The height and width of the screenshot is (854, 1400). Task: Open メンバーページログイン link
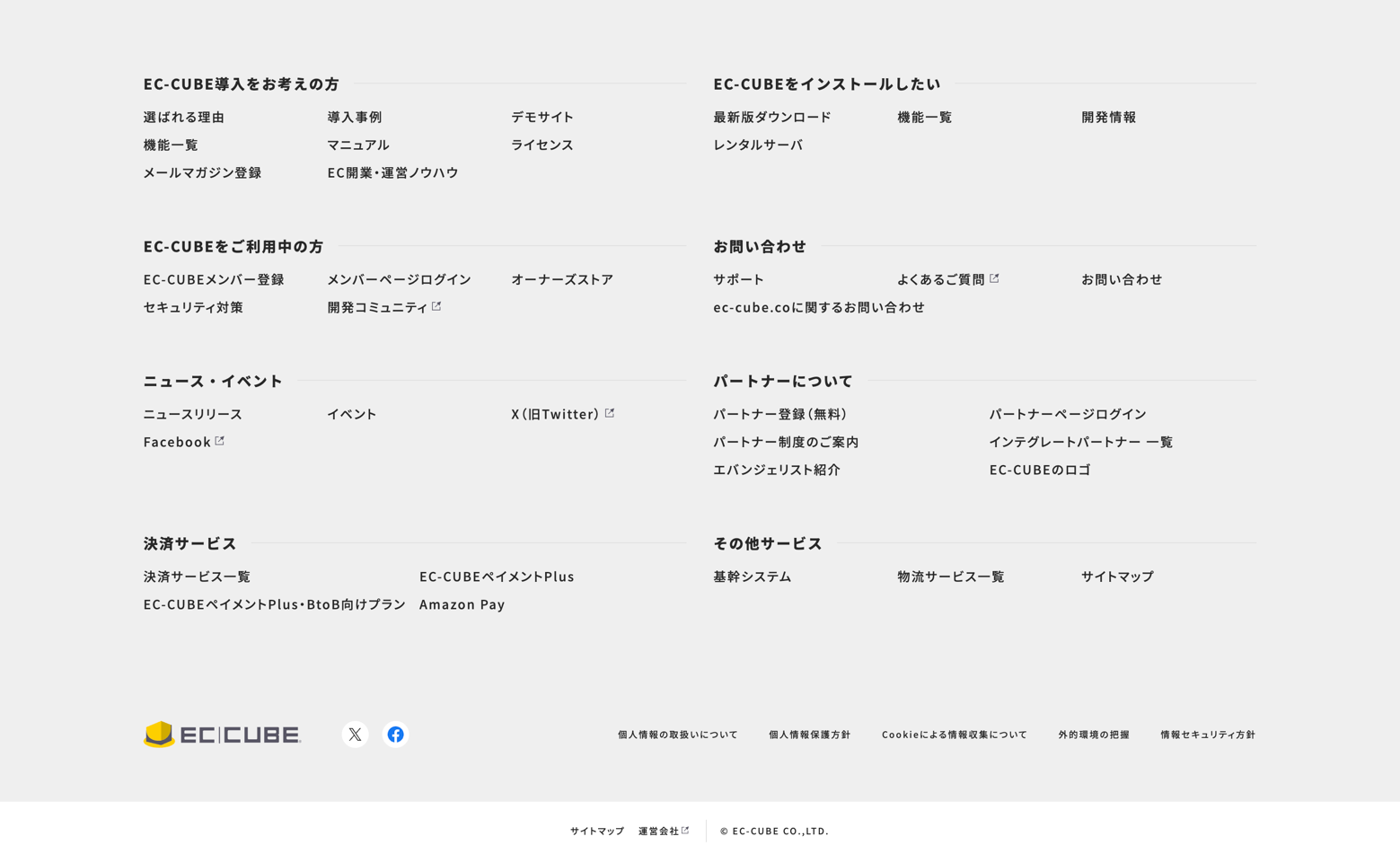[x=399, y=279]
